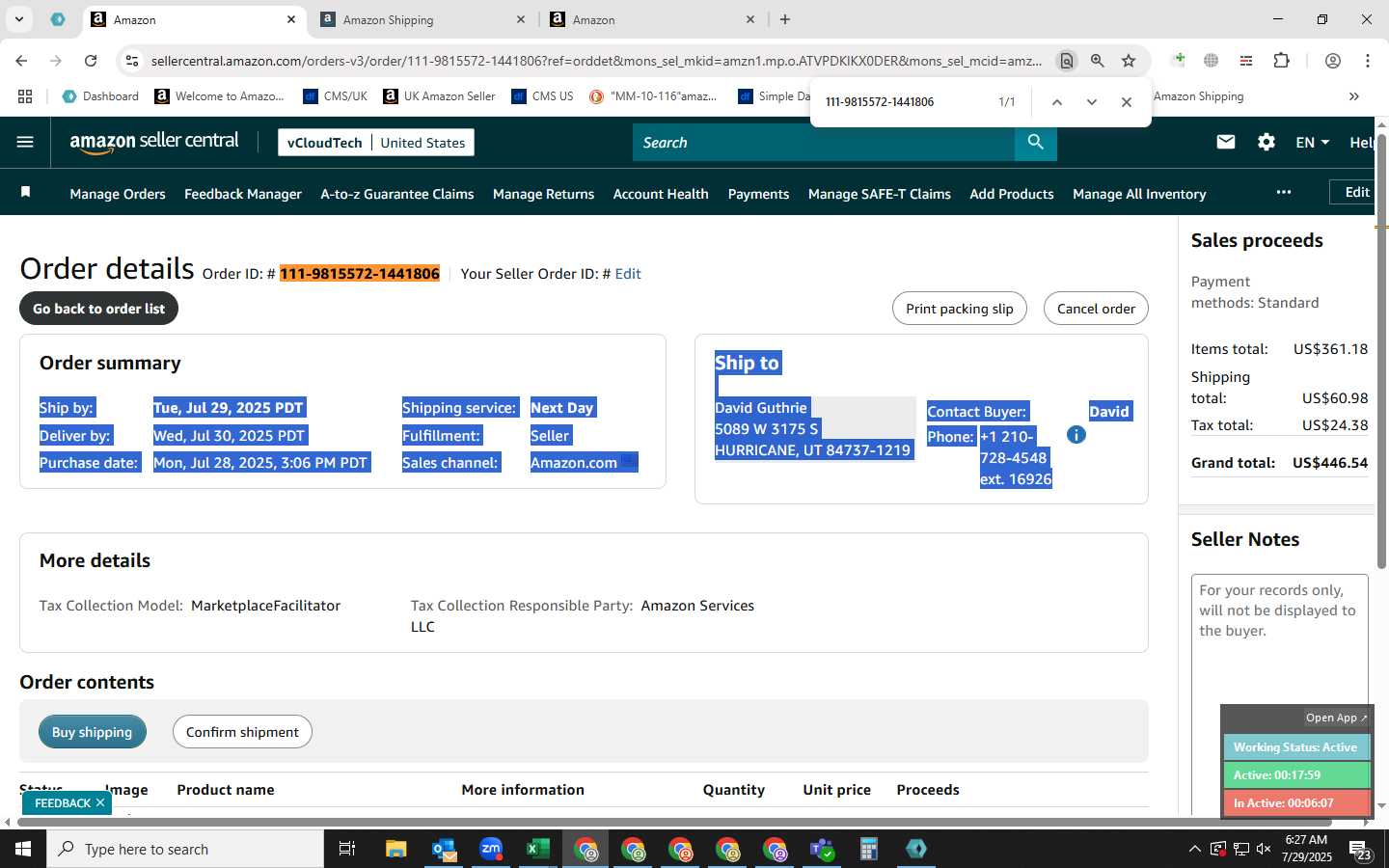The width and height of the screenshot is (1389, 868).
Task: Reload the current page
Action: point(91,61)
